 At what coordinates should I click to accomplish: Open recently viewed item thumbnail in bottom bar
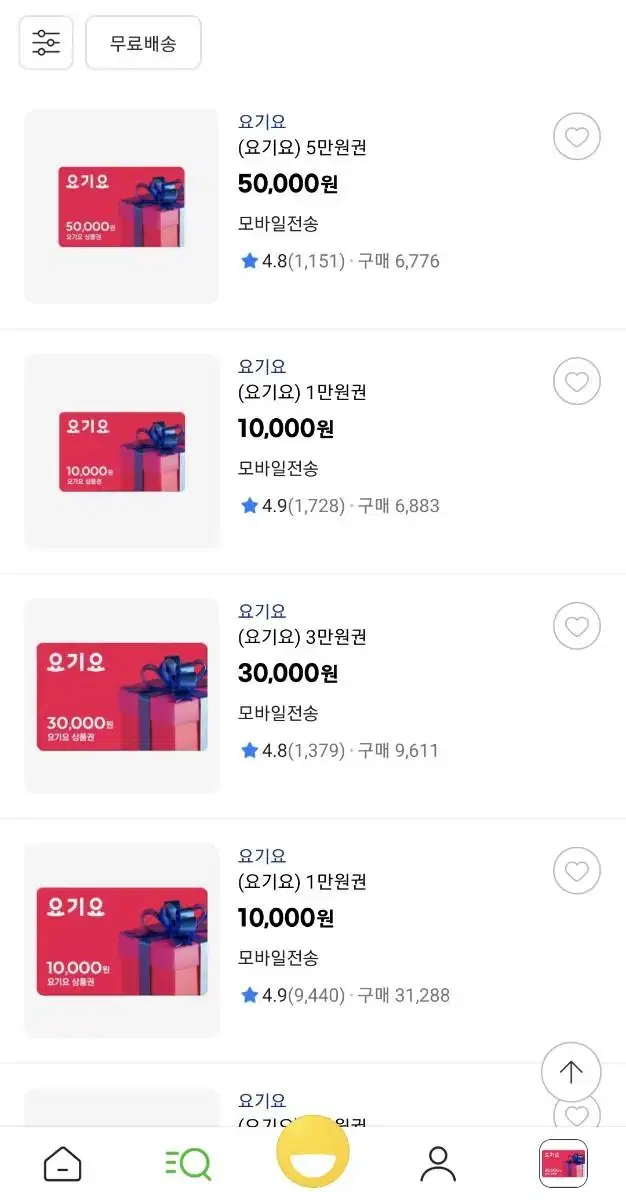[563, 1164]
